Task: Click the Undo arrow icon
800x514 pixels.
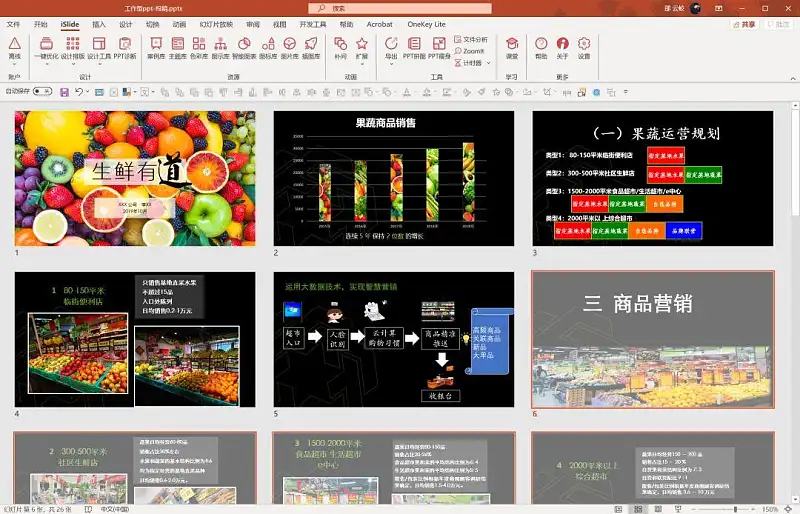Action: 79,92
